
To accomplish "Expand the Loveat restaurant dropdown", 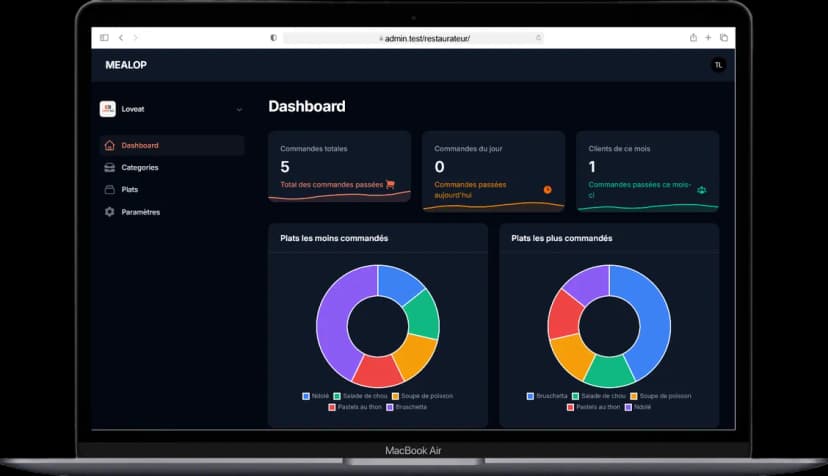I will coord(239,109).
